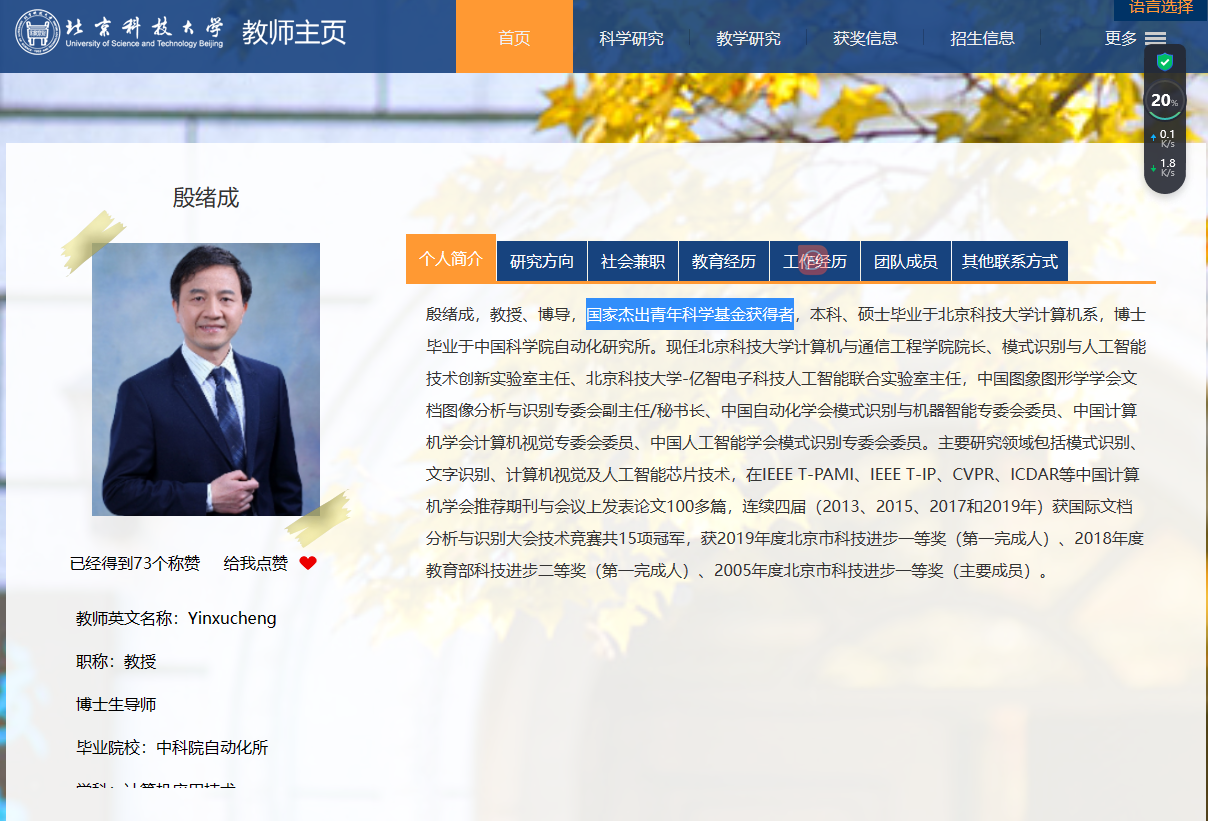Select the 教育经历 tab
The image size is (1208, 821).
(724, 262)
